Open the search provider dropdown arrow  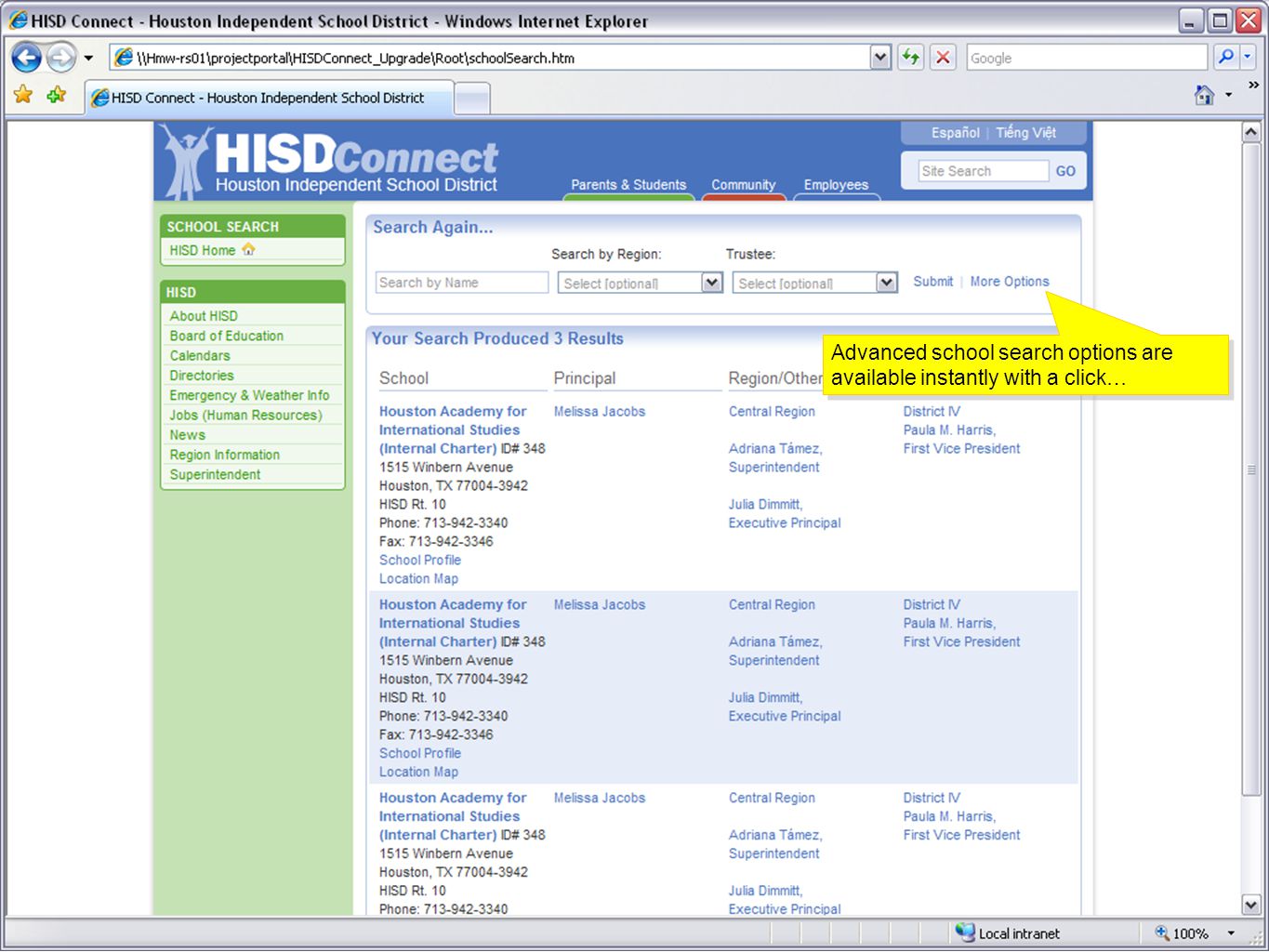[x=1248, y=58]
